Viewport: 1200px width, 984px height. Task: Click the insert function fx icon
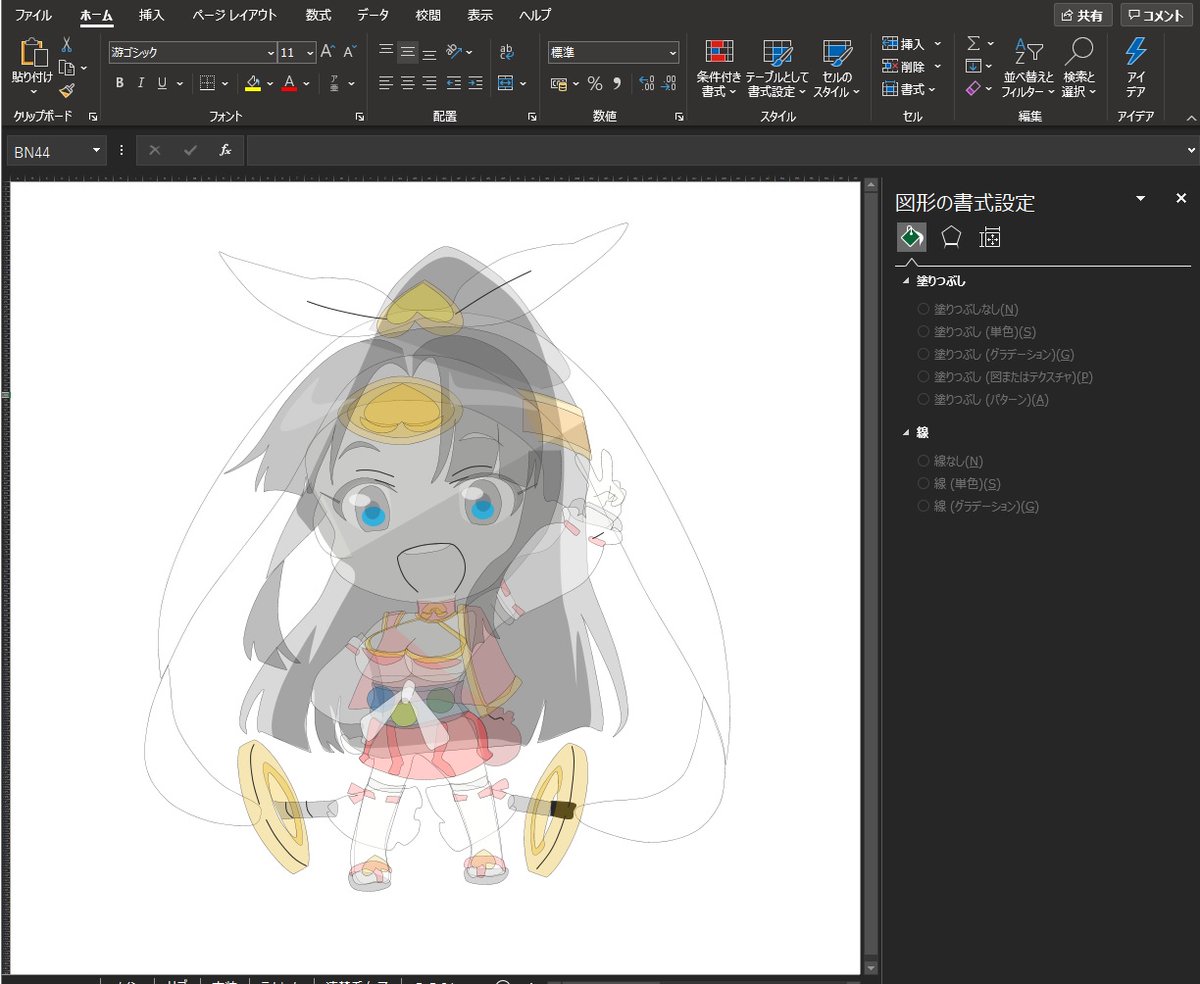(225, 150)
